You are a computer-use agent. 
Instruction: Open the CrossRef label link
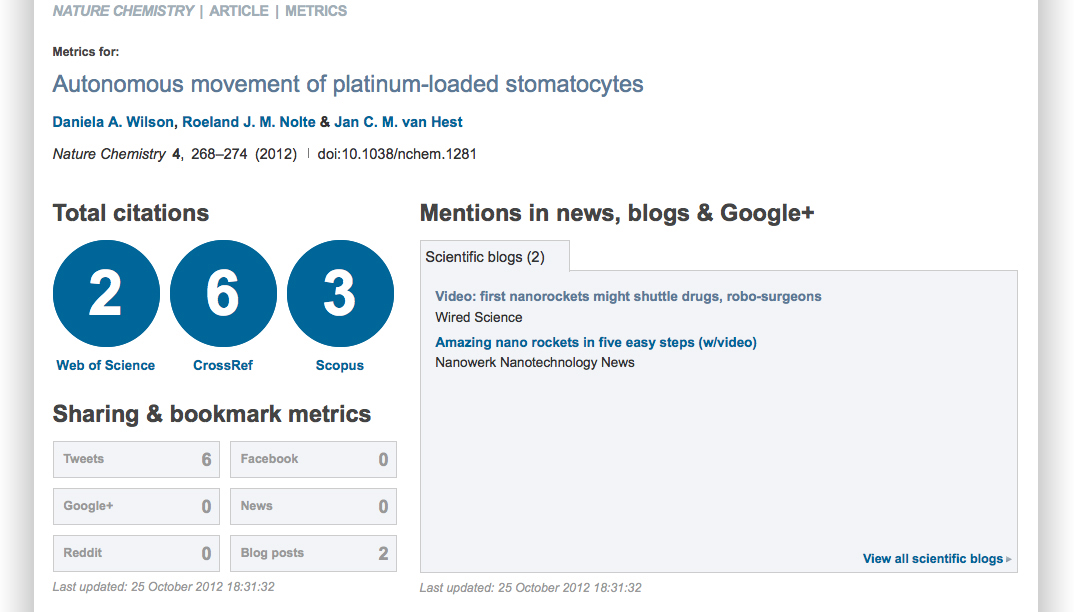(223, 366)
